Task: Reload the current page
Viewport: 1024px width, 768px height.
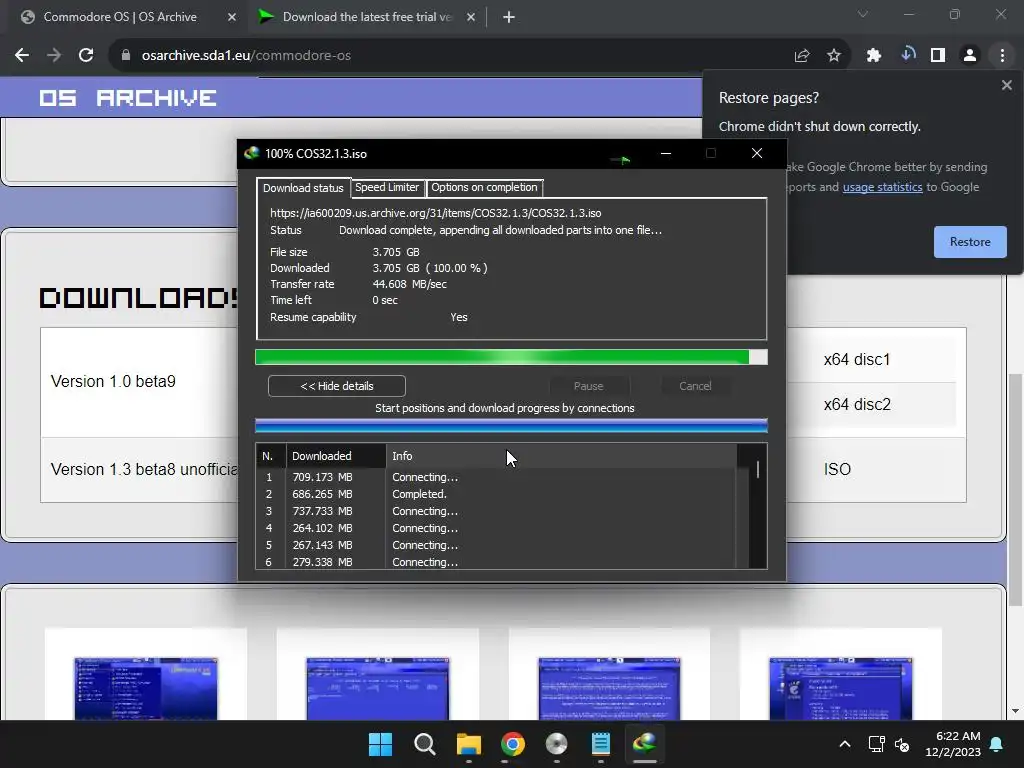Action: click(86, 56)
